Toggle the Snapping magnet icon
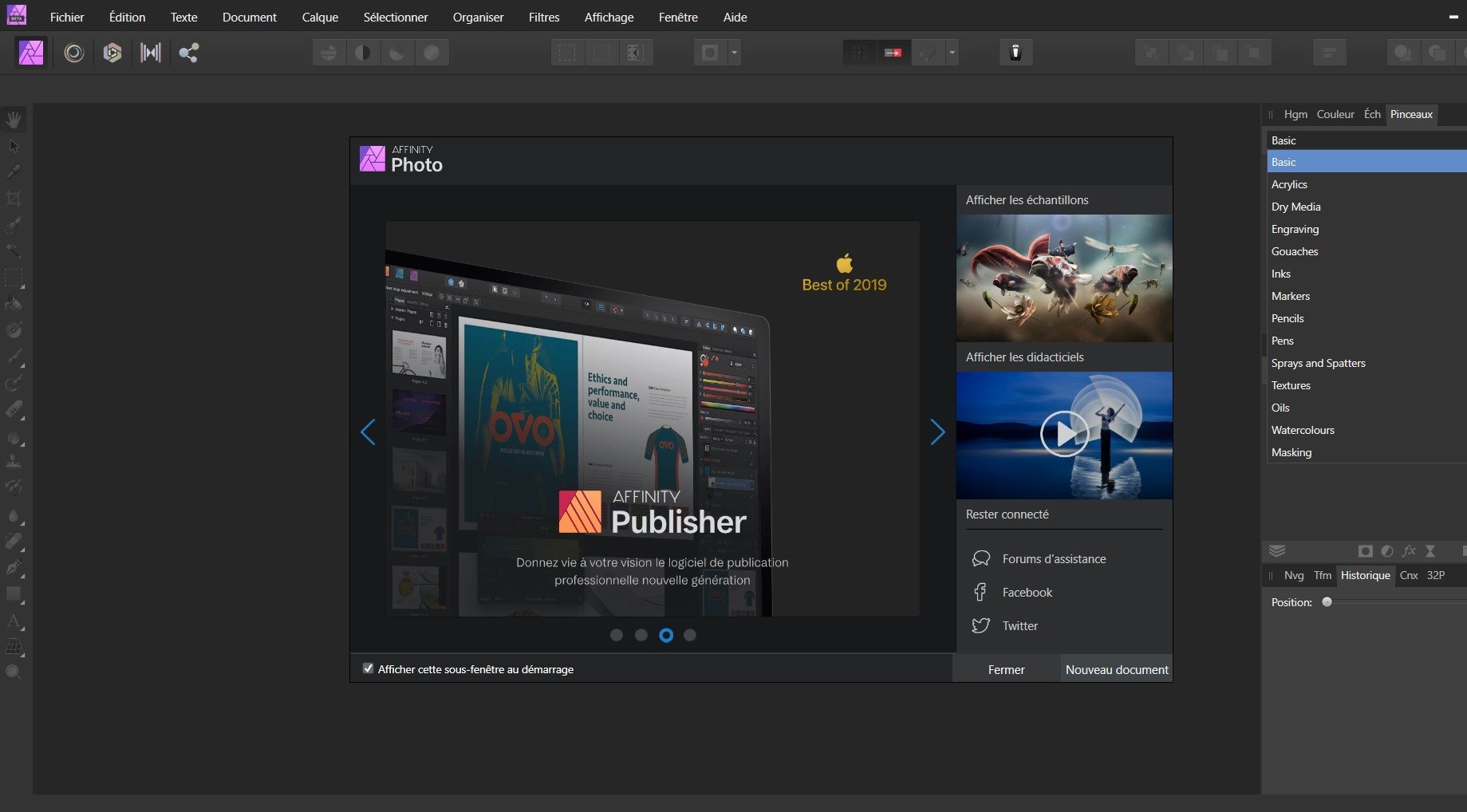The image size is (1467, 812). click(928, 53)
